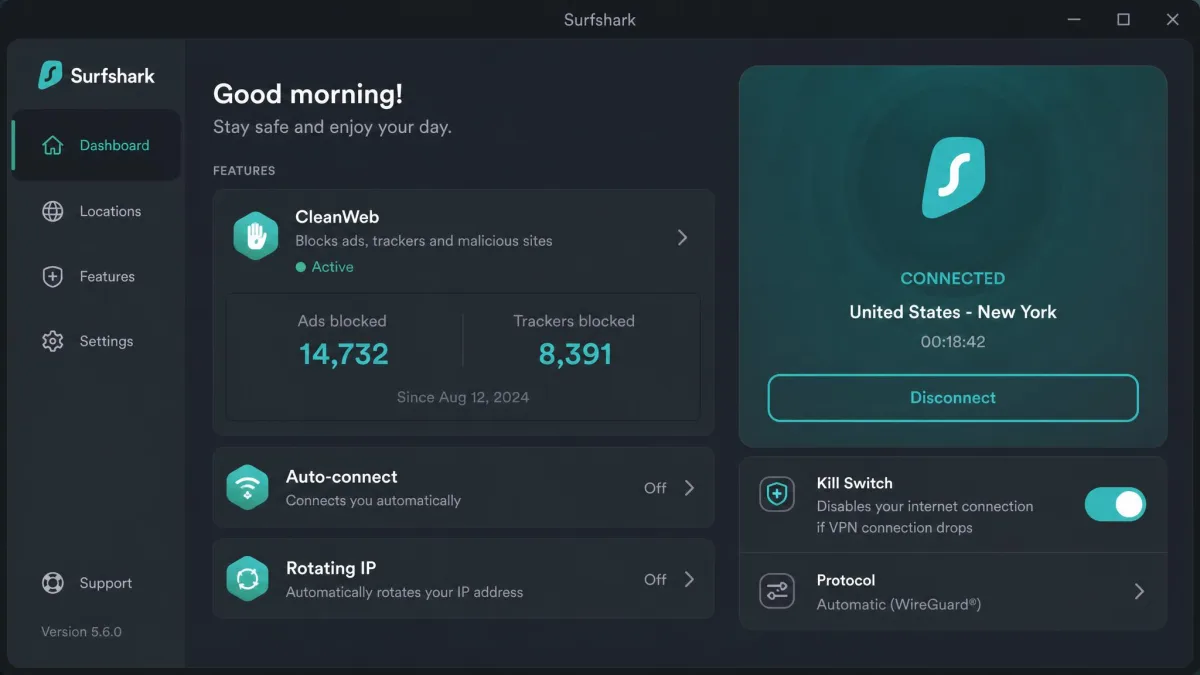Click the Rotating IP Off status

[655, 579]
